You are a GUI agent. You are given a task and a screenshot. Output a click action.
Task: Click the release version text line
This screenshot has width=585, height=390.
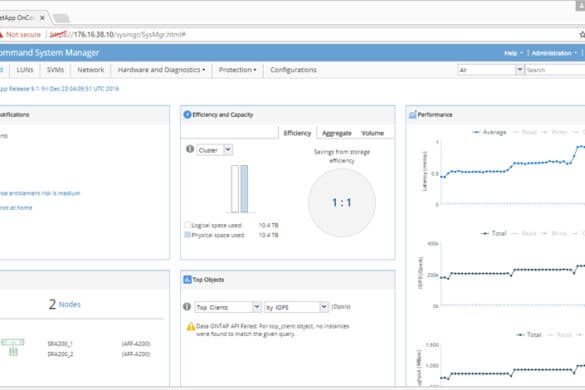[x=59, y=89]
